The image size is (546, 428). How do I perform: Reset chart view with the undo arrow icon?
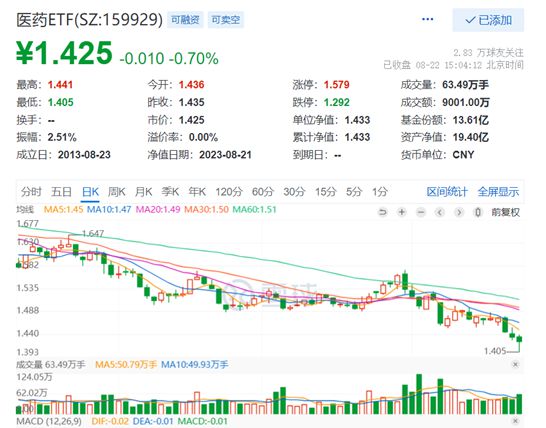383,212
